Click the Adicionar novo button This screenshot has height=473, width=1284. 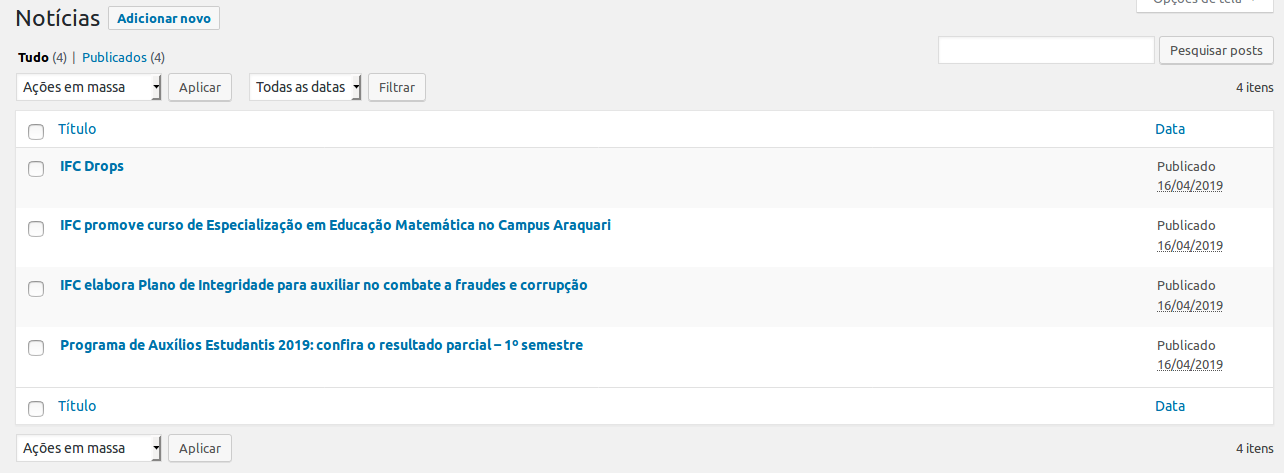click(x=164, y=18)
